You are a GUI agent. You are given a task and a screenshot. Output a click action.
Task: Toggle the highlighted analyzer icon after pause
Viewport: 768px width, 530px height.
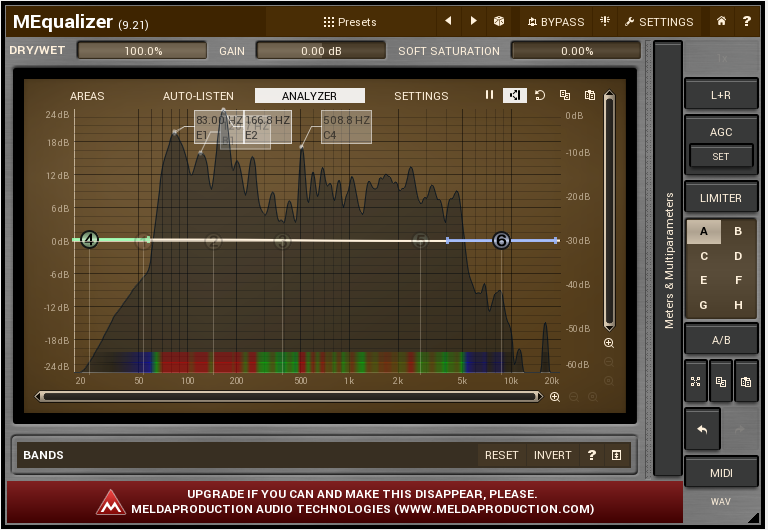coord(515,95)
